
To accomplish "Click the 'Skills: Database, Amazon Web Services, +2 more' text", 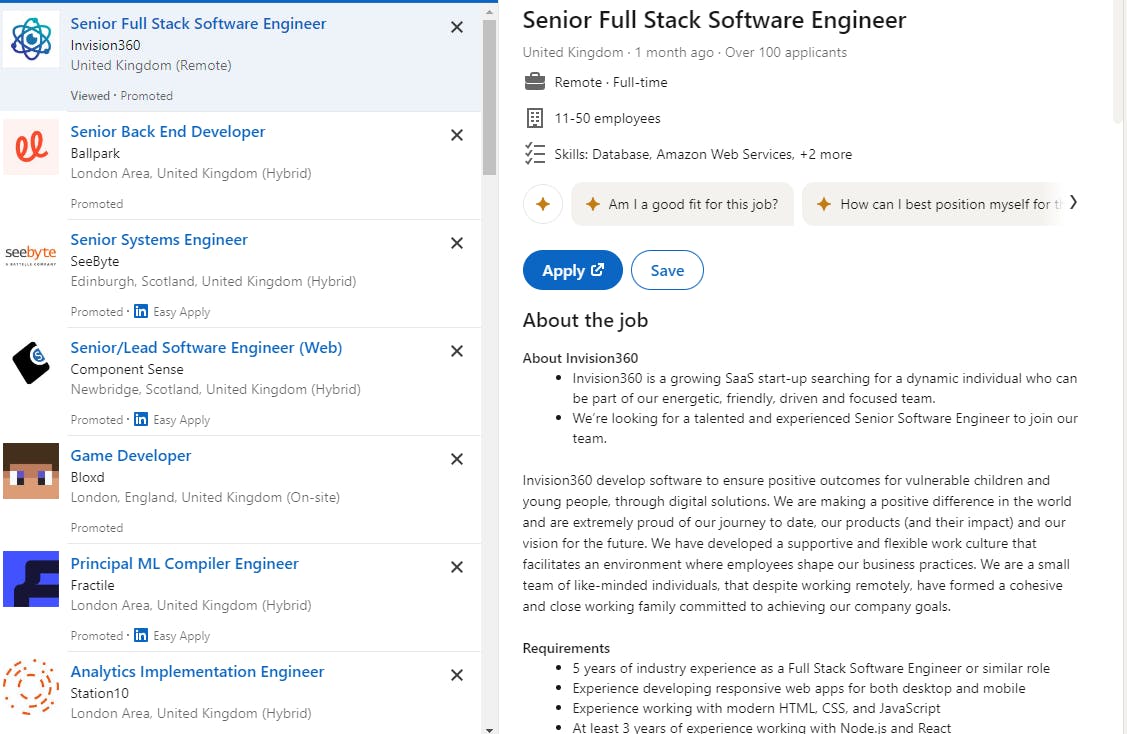I will [703, 155].
